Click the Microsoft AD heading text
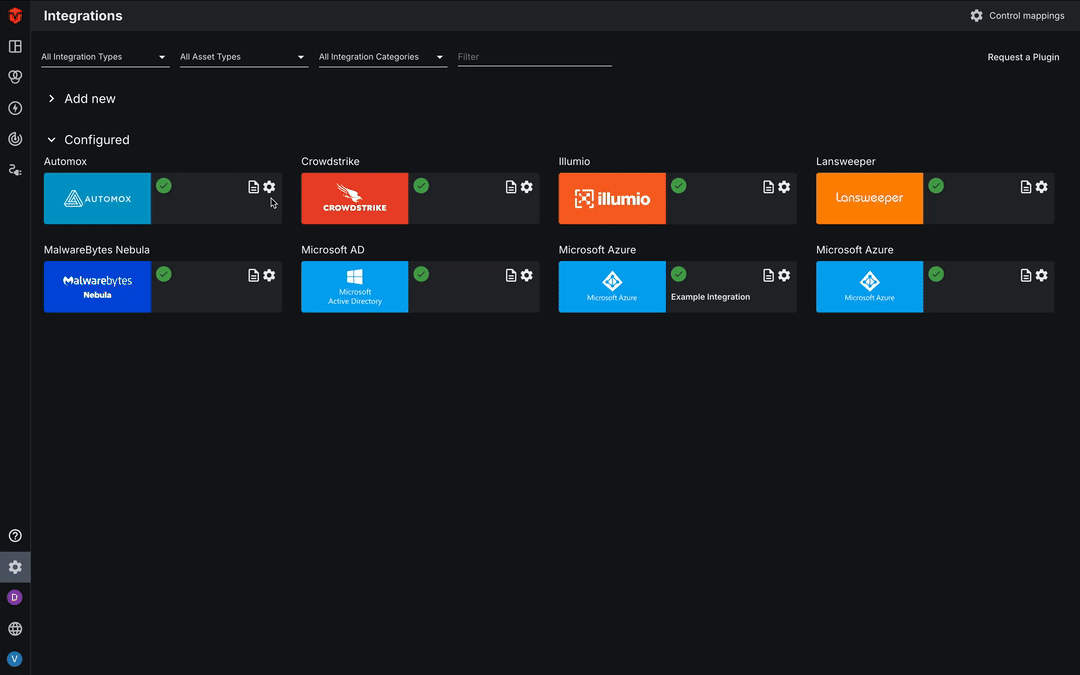This screenshot has width=1080, height=675. tap(333, 250)
